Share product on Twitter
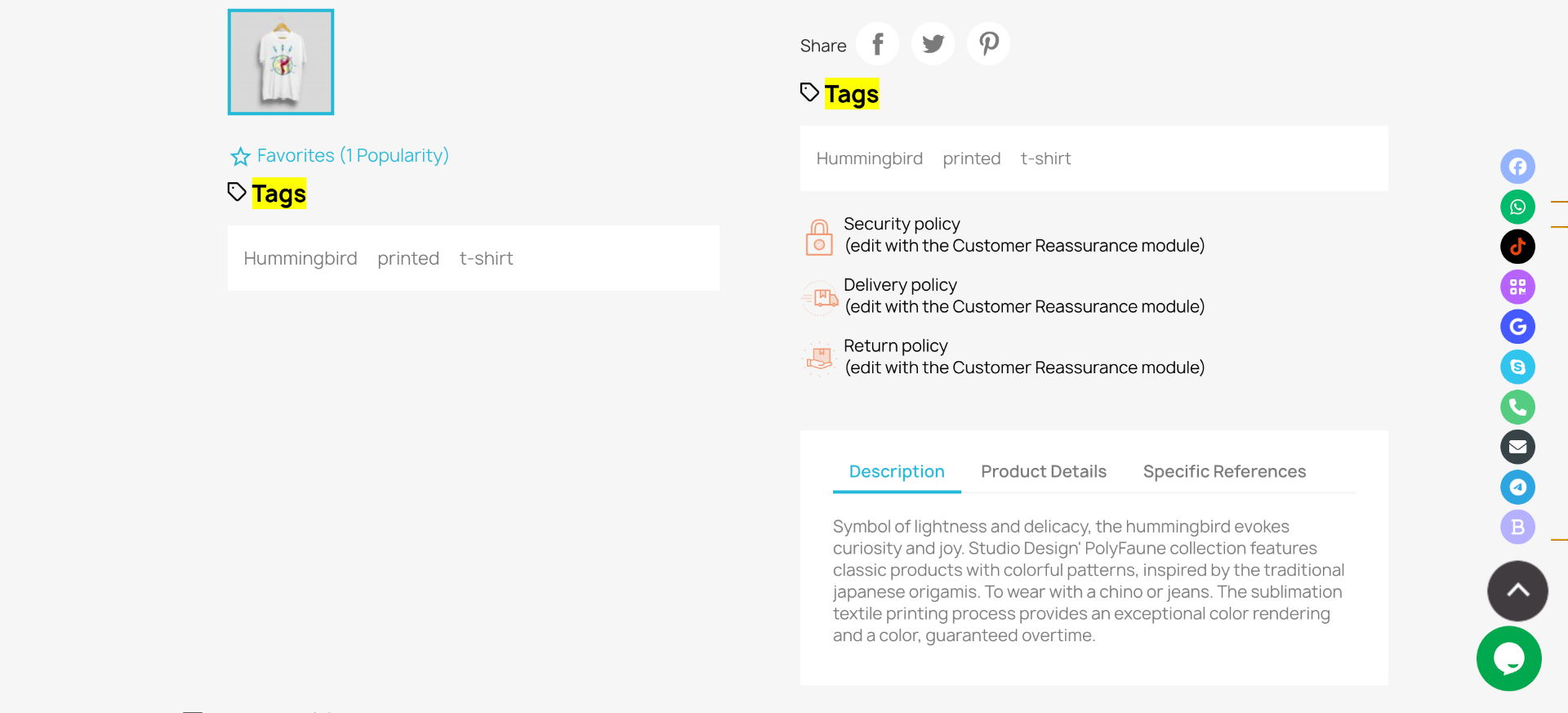 pyautogui.click(x=933, y=44)
